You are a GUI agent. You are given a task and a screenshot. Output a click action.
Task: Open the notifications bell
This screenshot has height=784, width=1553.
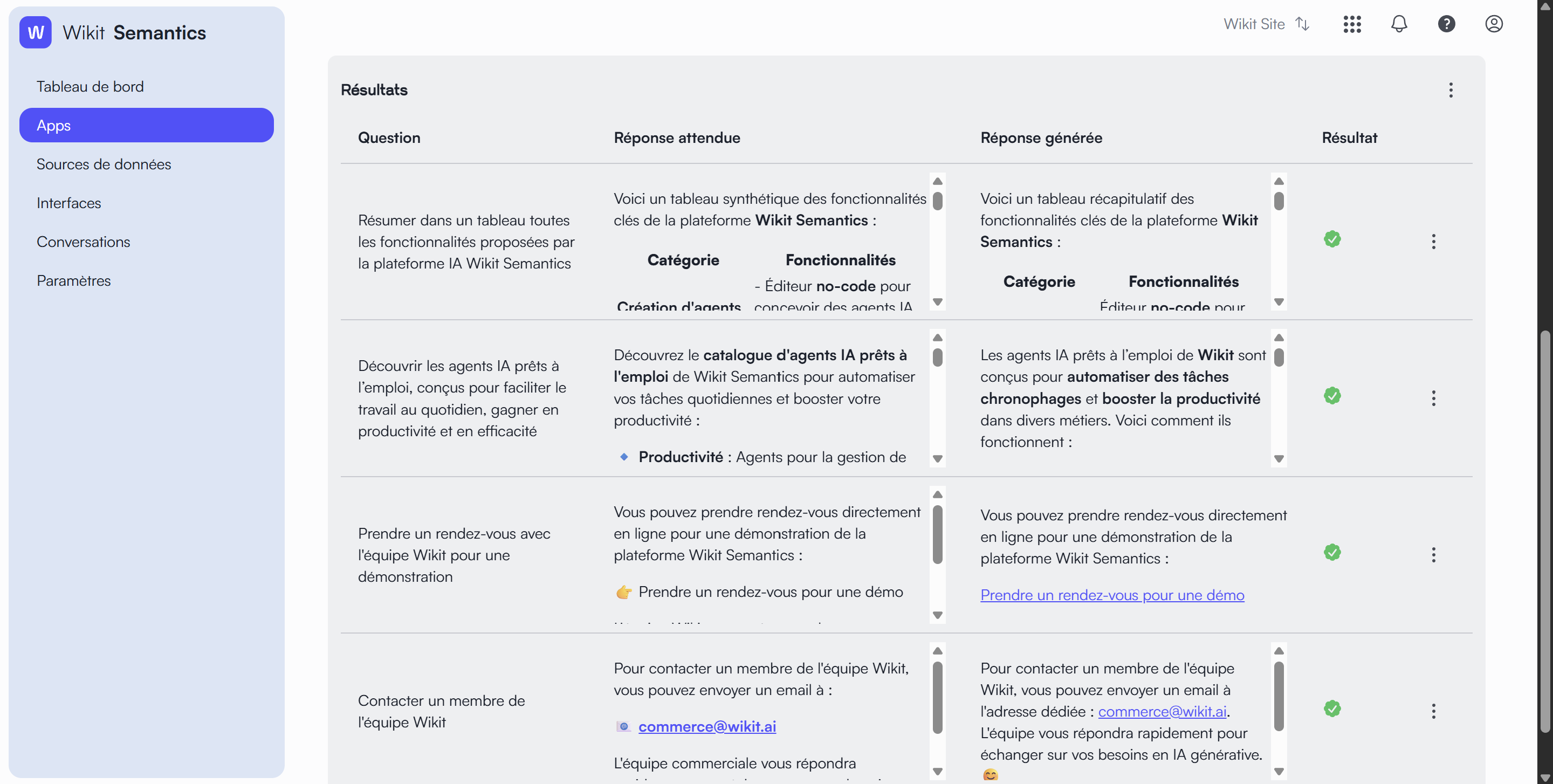tap(1399, 24)
